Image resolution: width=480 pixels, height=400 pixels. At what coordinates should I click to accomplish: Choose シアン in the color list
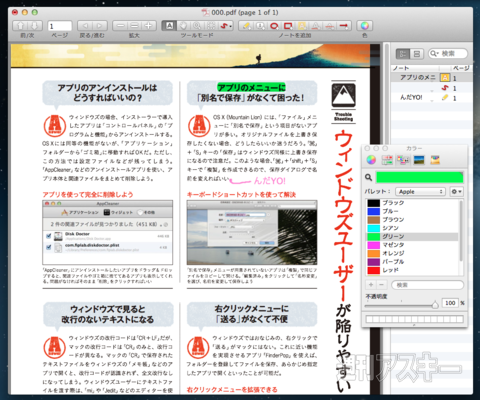click(412, 228)
